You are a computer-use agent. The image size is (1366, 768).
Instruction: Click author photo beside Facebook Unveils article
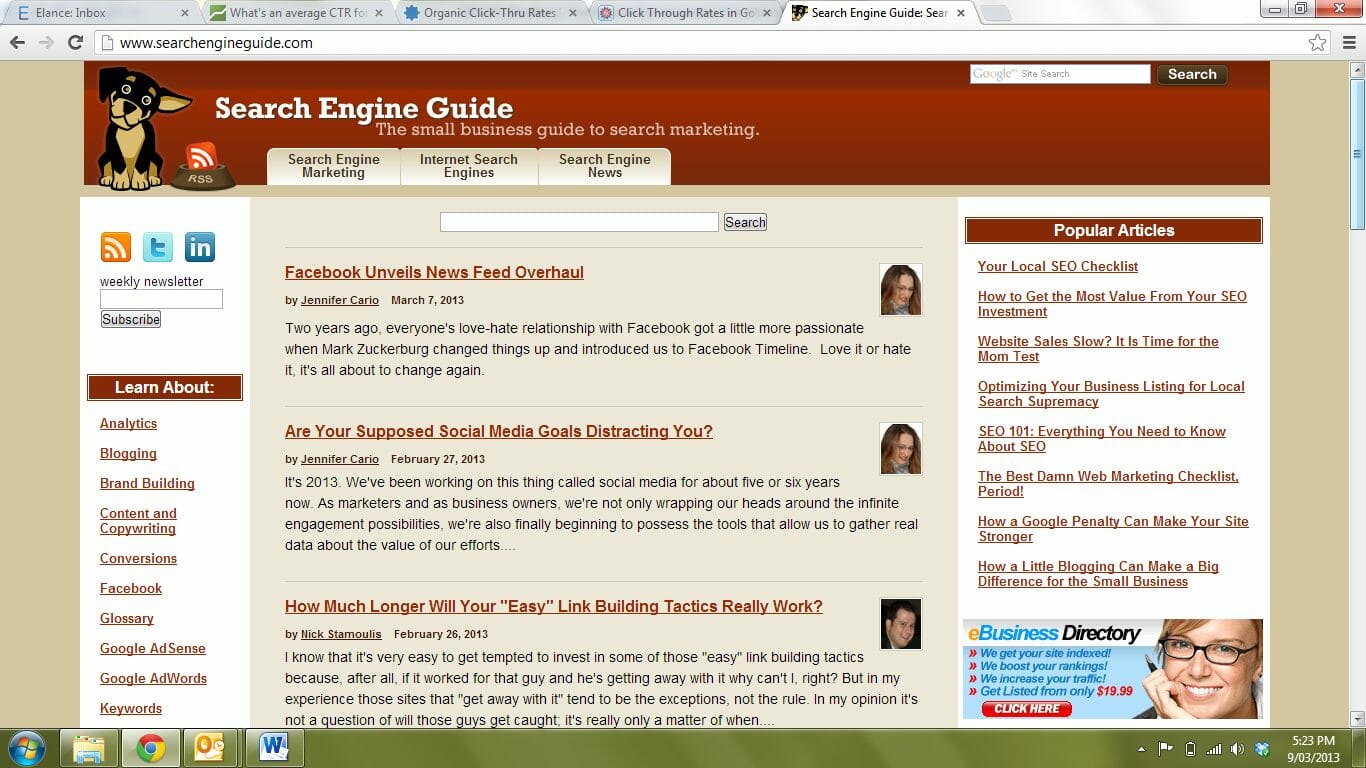click(x=900, y=290)
